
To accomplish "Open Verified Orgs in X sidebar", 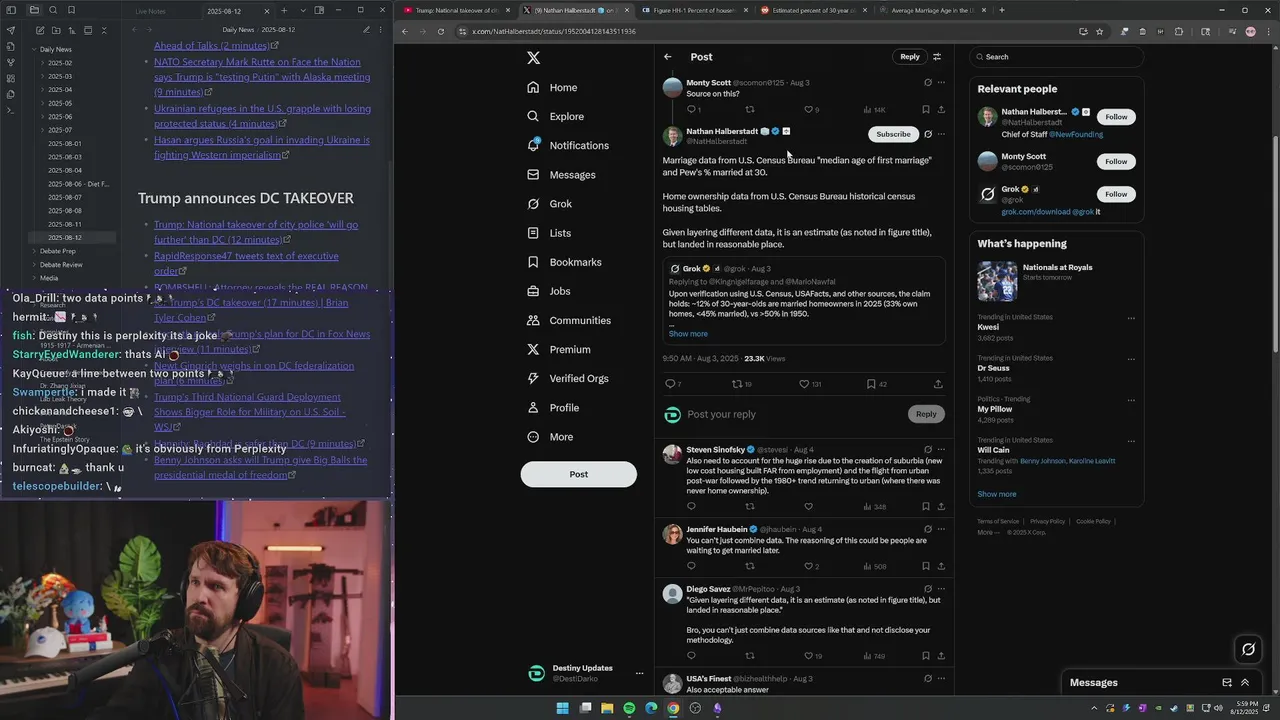I will pos(567,379).
